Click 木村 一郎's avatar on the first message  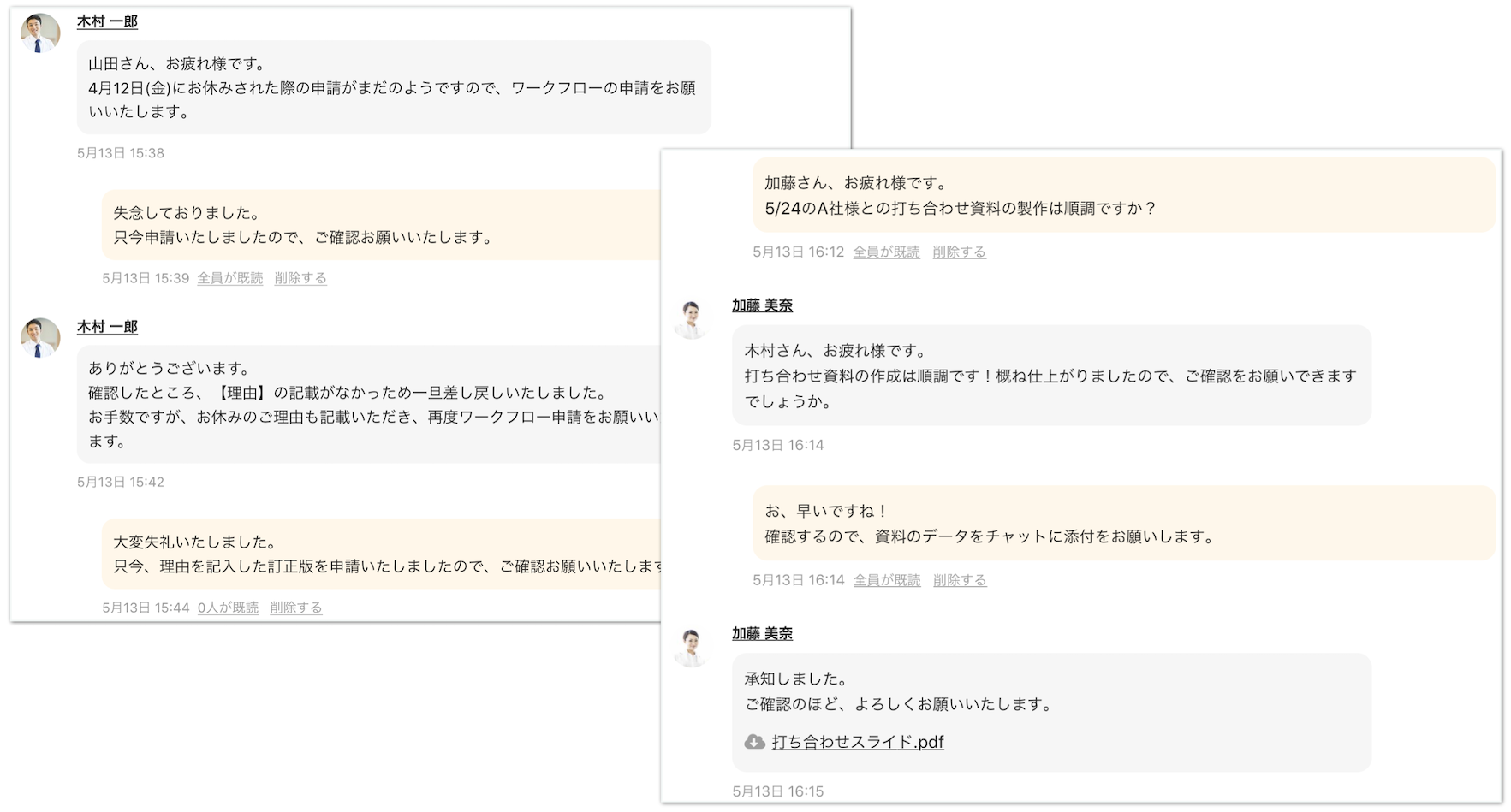click(39, 33)
